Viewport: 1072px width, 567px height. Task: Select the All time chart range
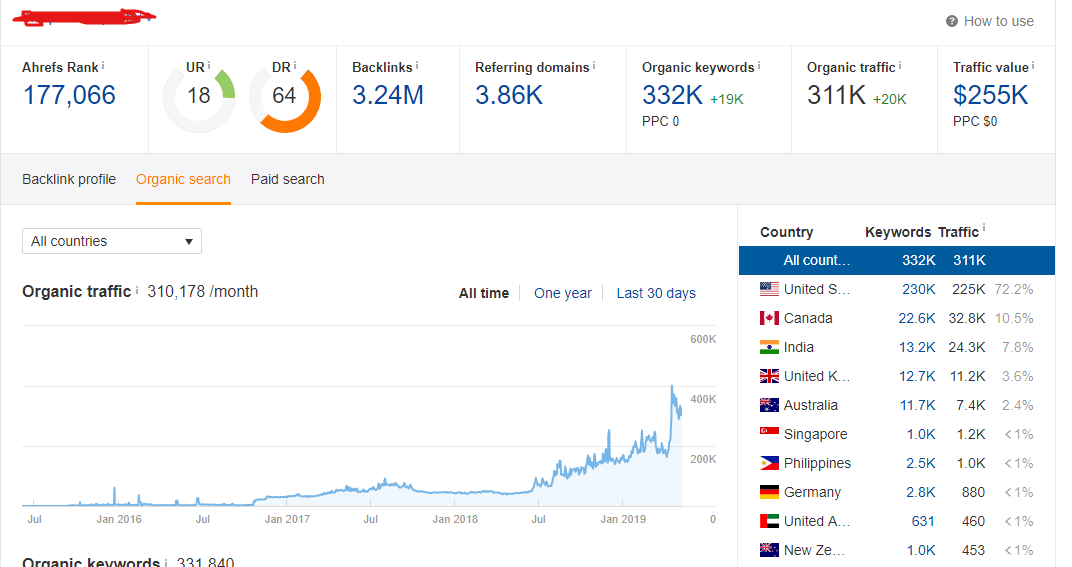[483, 293]
